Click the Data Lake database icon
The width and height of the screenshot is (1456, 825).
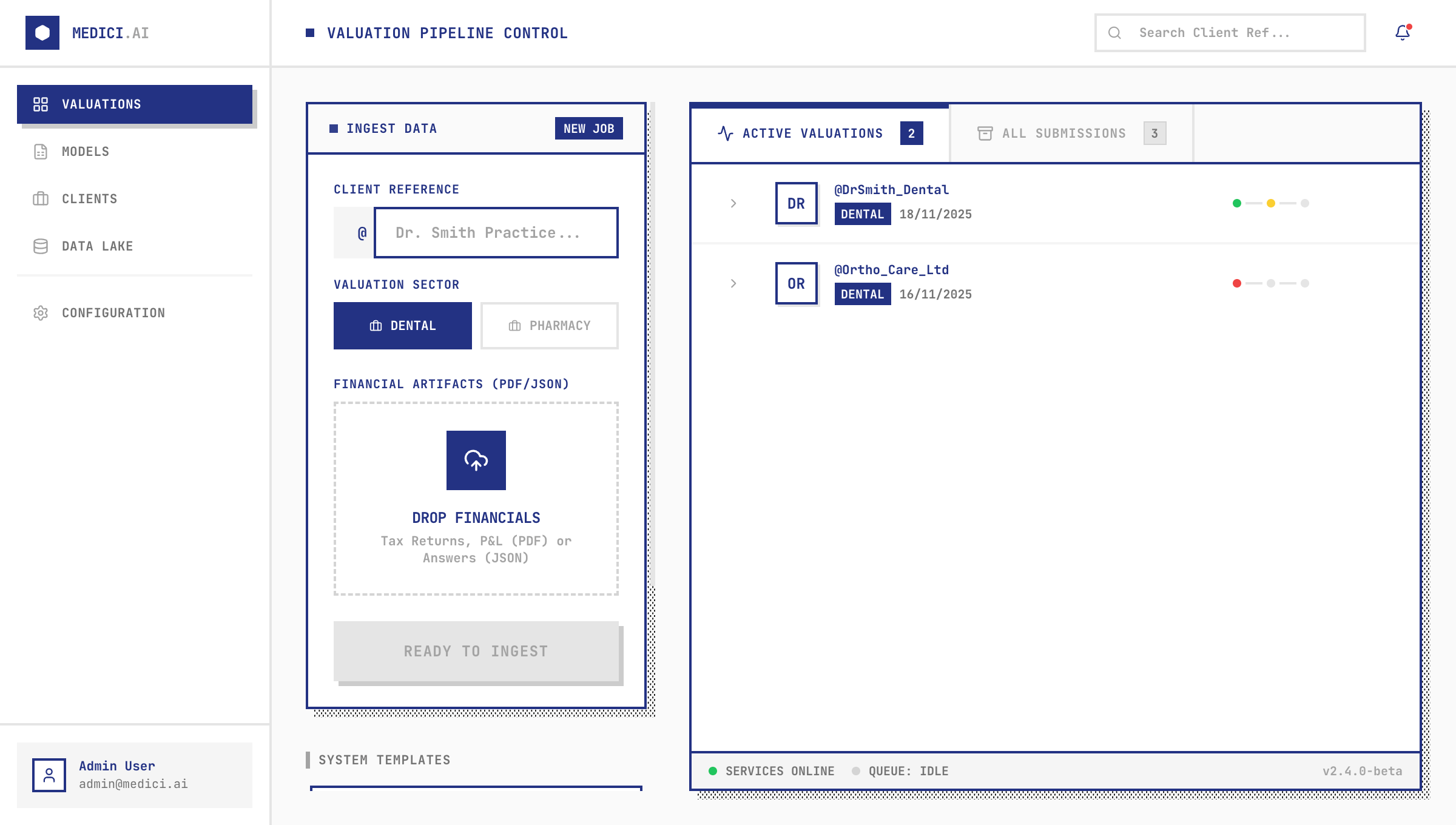click(41, 246)
